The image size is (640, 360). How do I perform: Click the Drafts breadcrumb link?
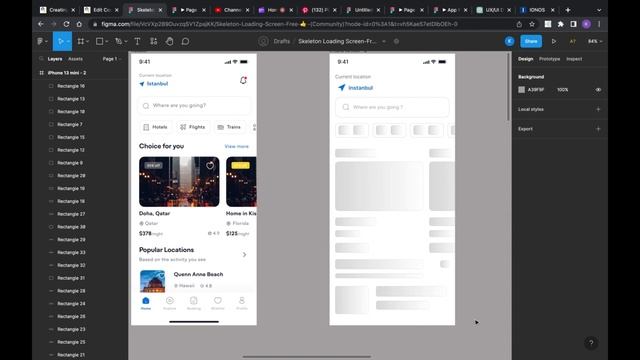[x=282, y=41]
